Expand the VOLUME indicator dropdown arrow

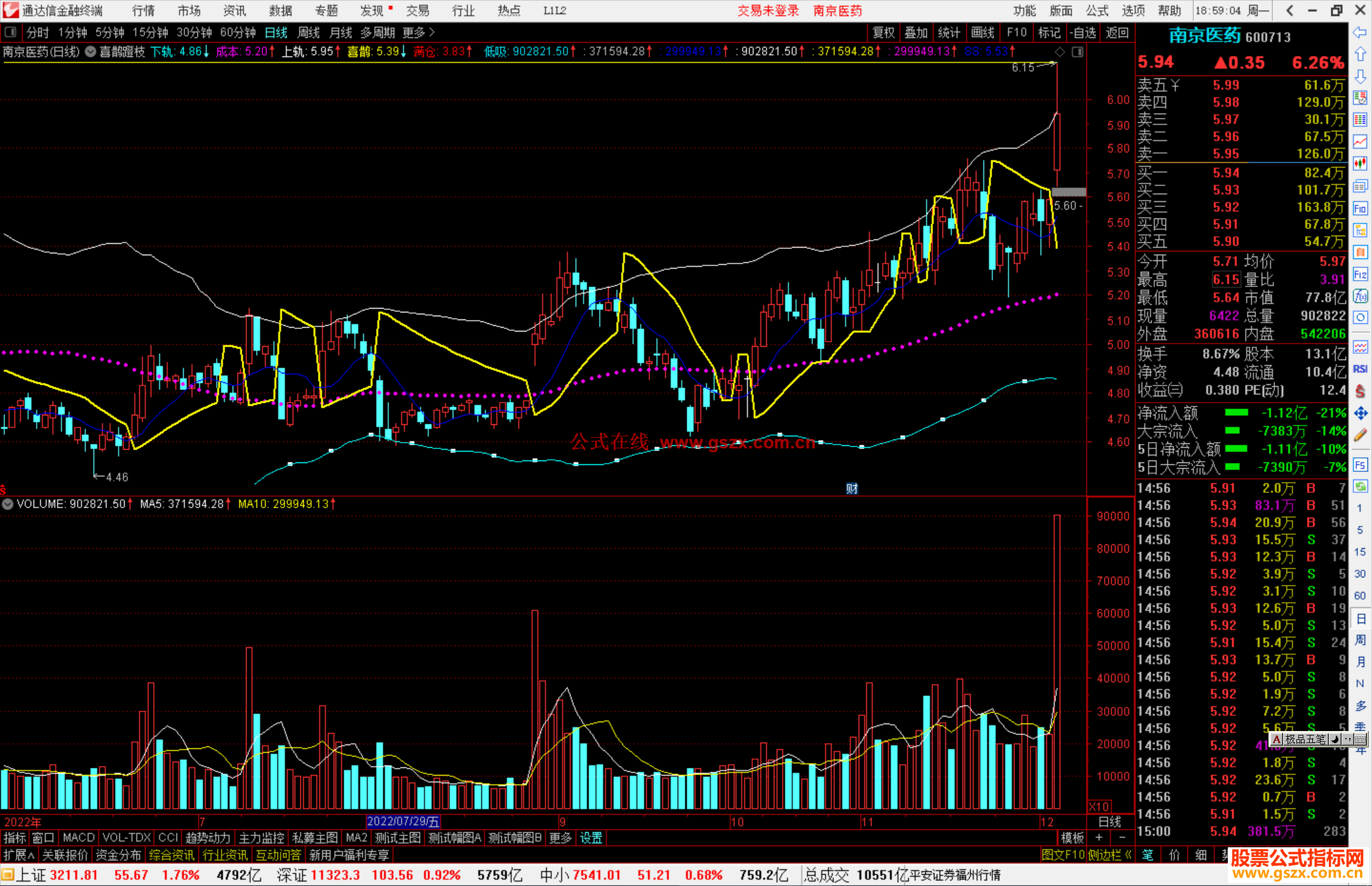coord(8,504)
